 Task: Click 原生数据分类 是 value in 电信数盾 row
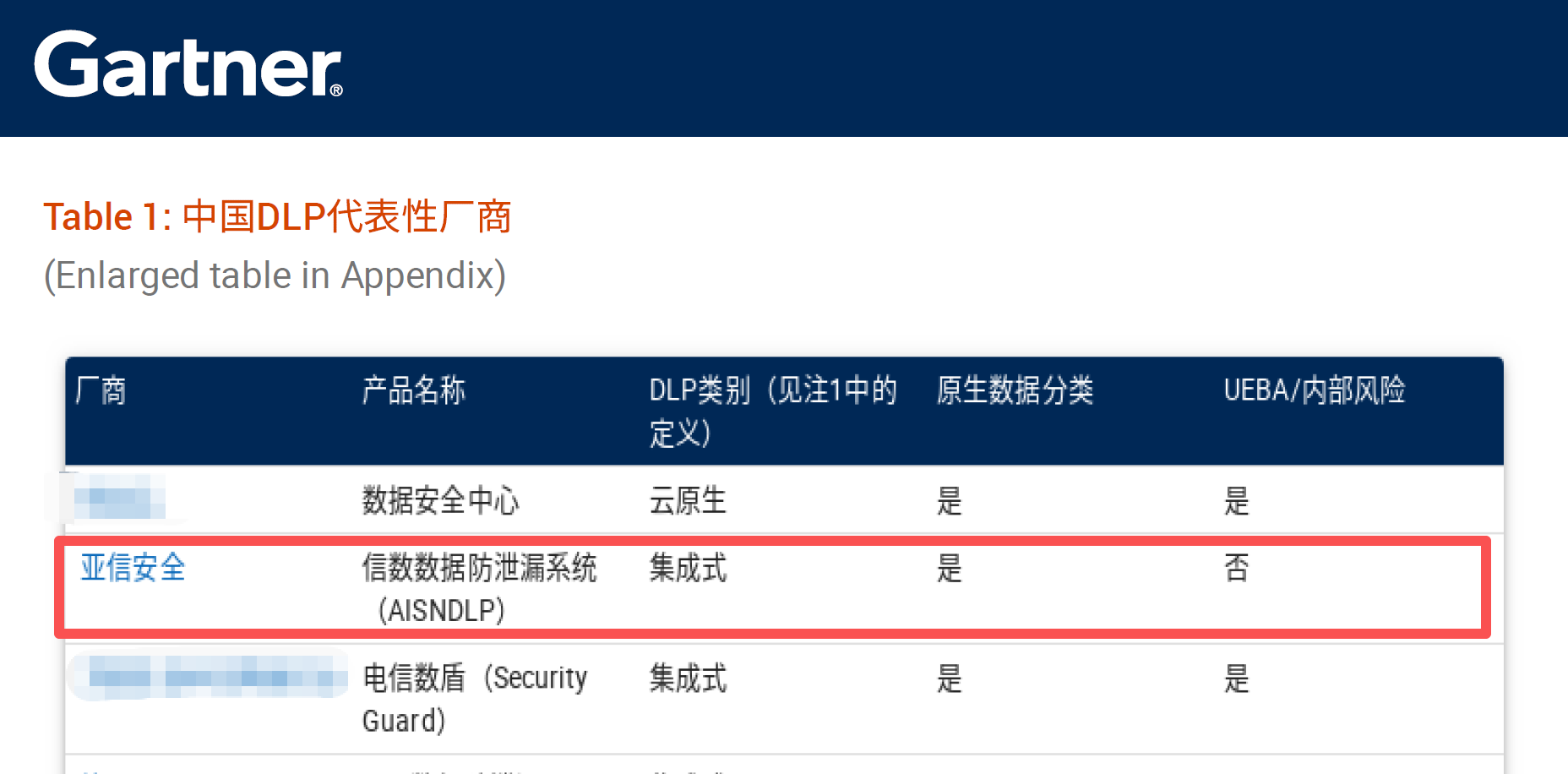click(x=949, y=679)
